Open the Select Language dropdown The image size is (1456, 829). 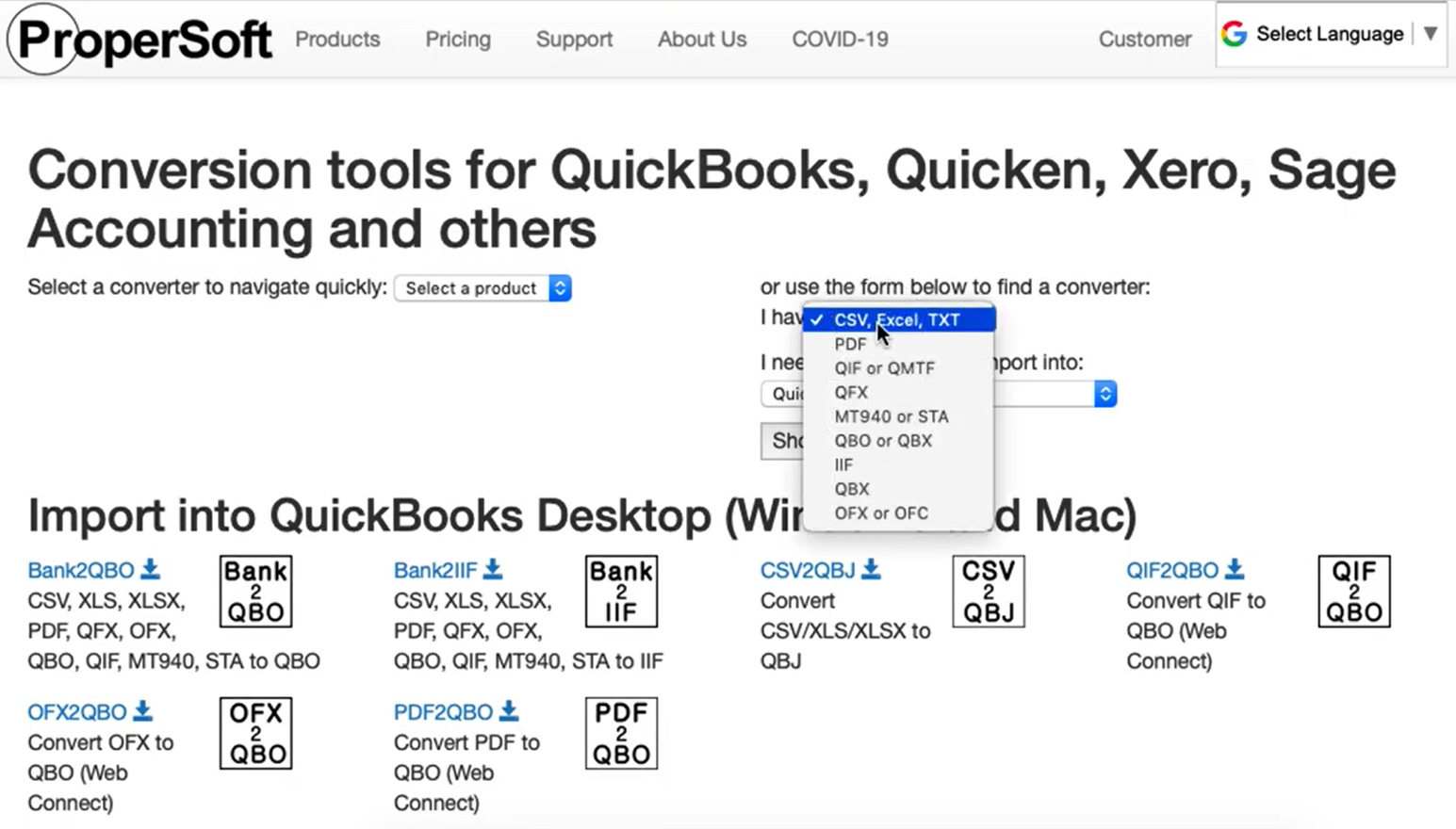pos(1330,34)
